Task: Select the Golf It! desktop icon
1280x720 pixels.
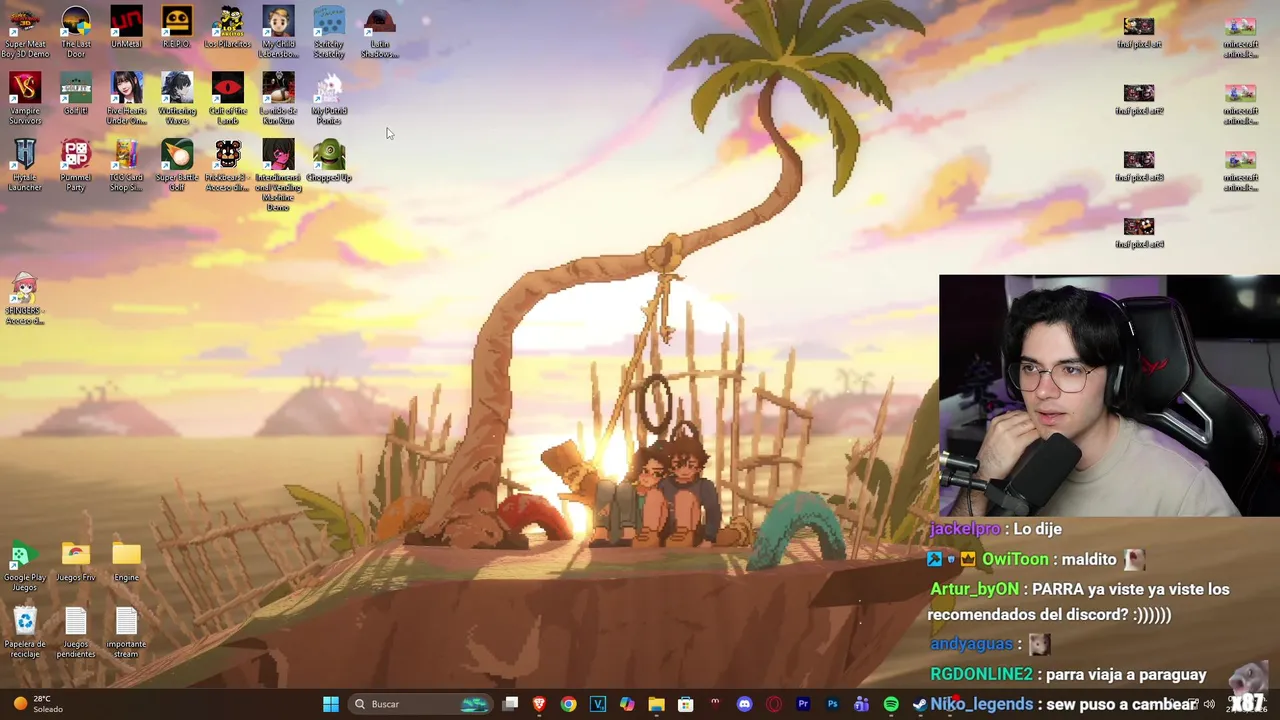Action: (76, 94)
